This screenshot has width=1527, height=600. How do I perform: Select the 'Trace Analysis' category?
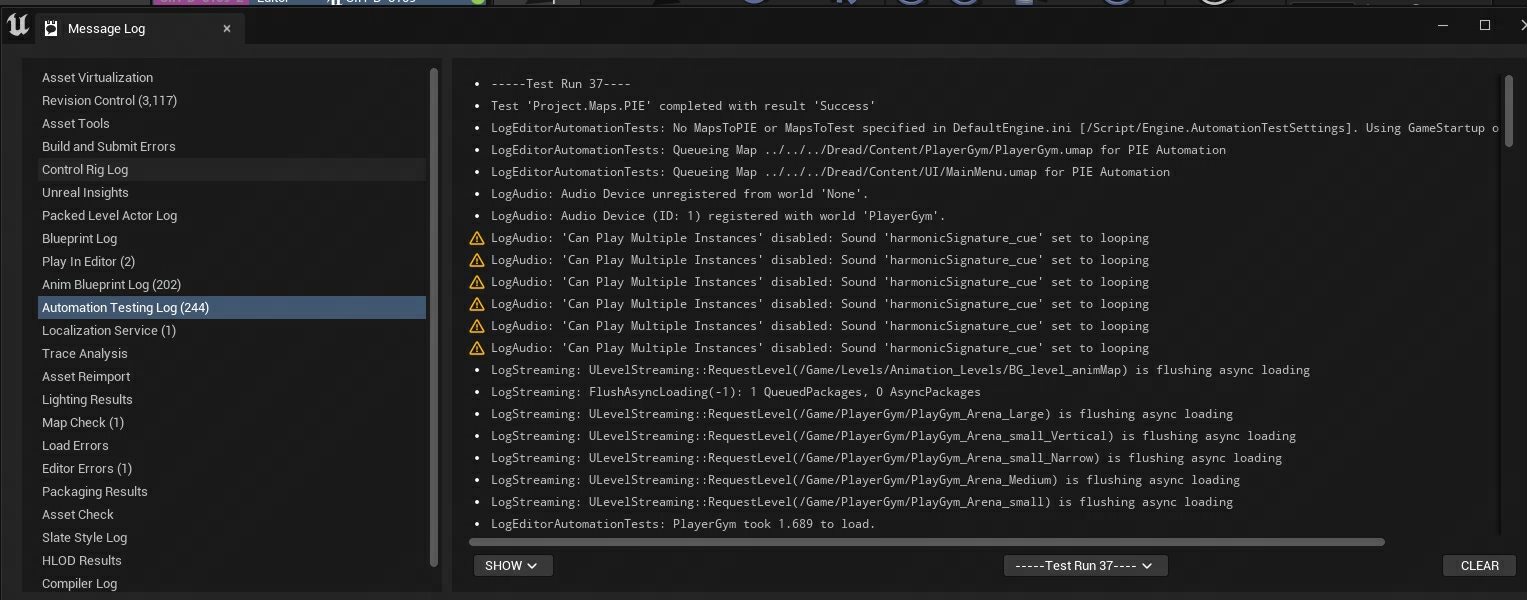pyautogui.click(x=232, y=353)
